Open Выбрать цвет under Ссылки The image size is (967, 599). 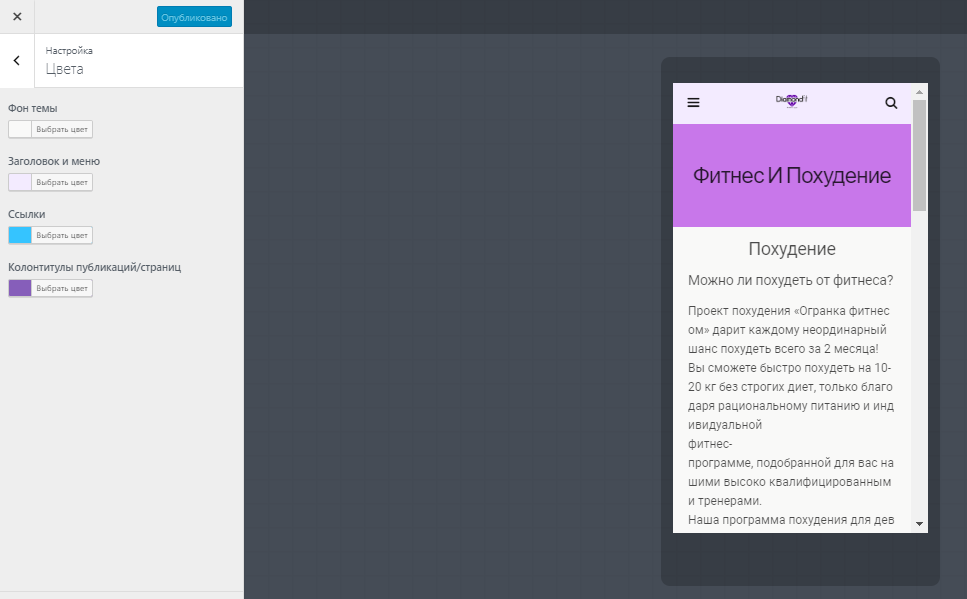click(x=62, y=236)
